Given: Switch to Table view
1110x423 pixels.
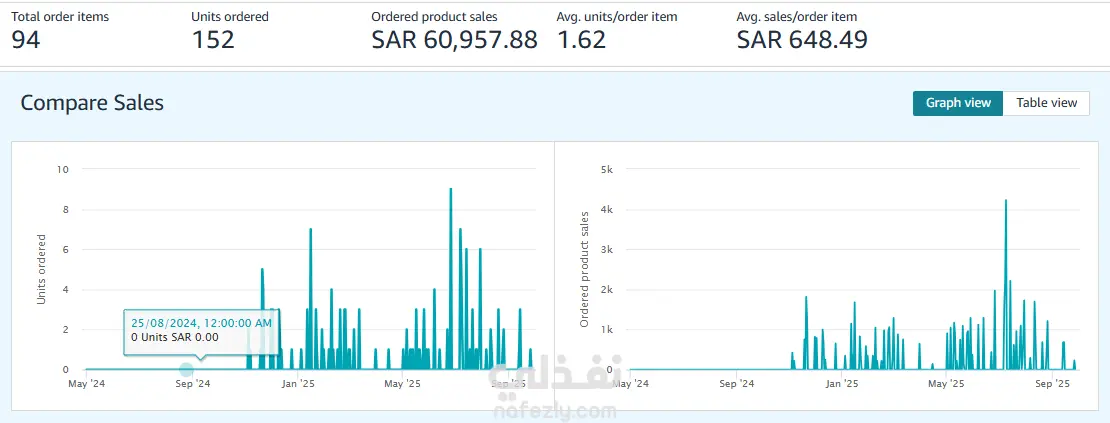Looking at the screenshot, I should coord(1046,103).
